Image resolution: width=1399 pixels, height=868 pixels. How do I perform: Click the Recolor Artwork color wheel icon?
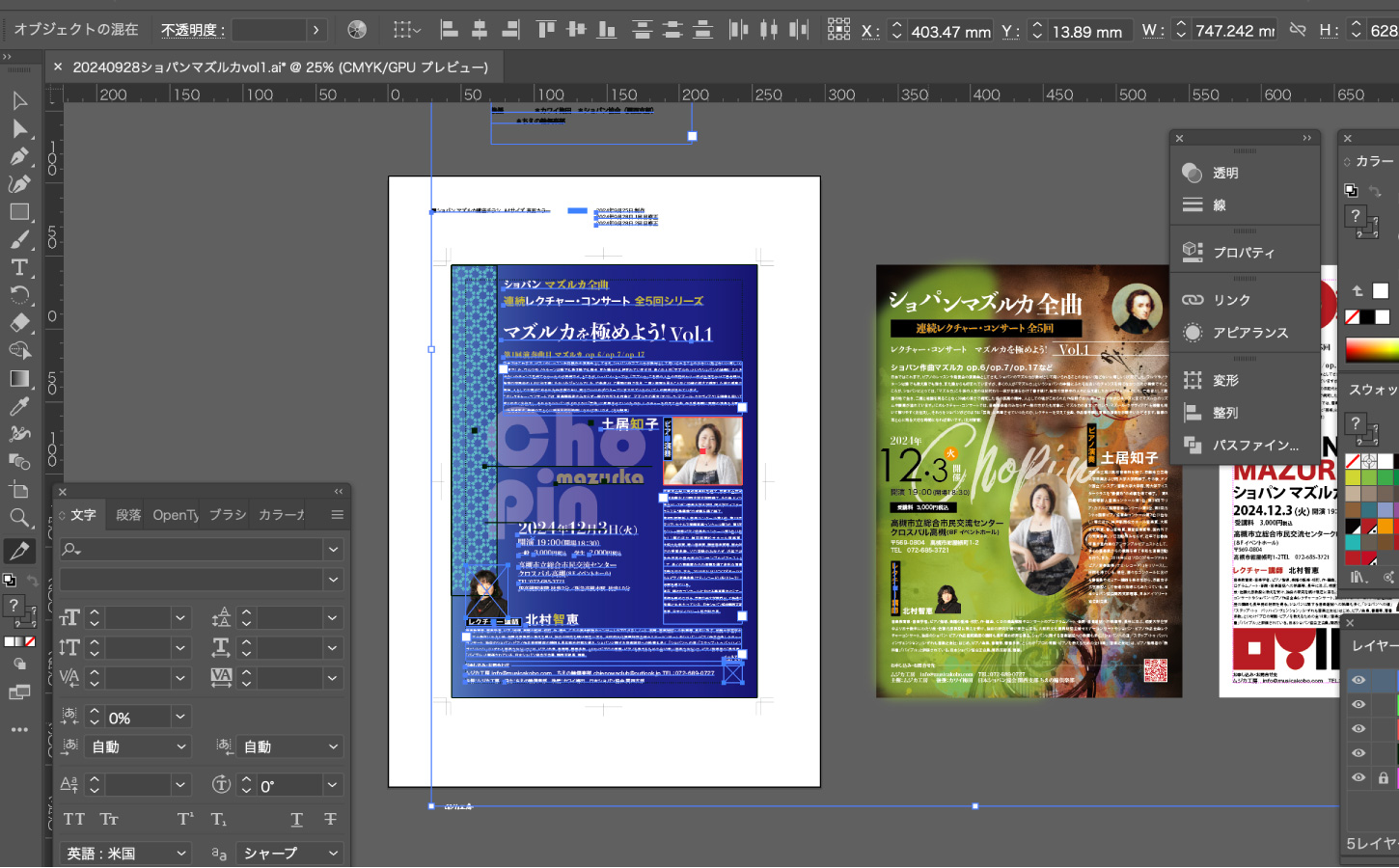point(357,30)
